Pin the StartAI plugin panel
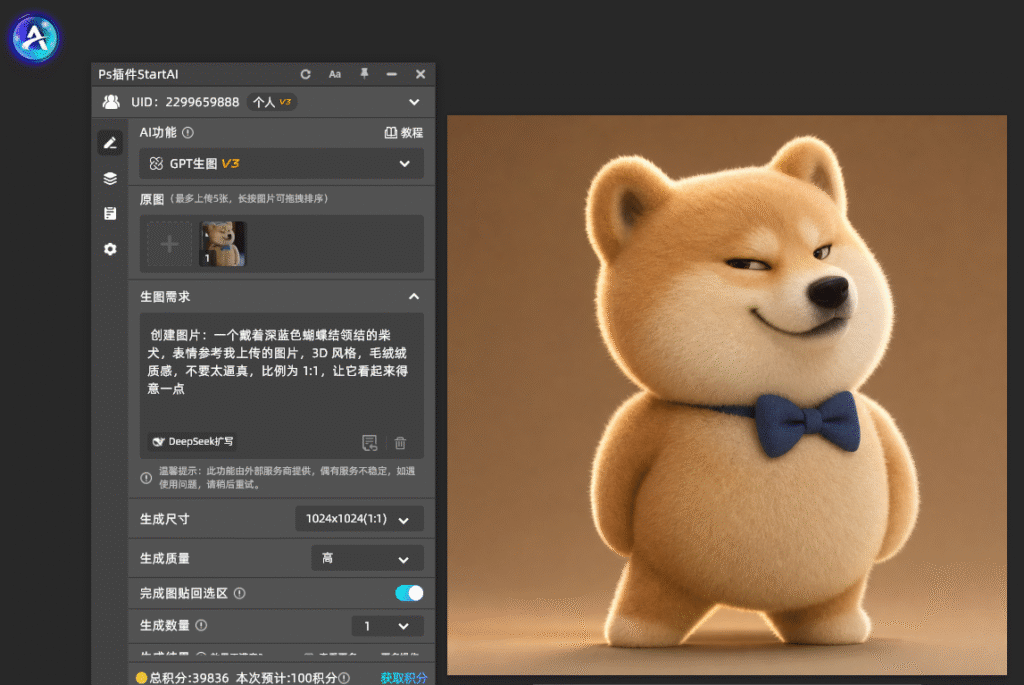 (364, 74)
